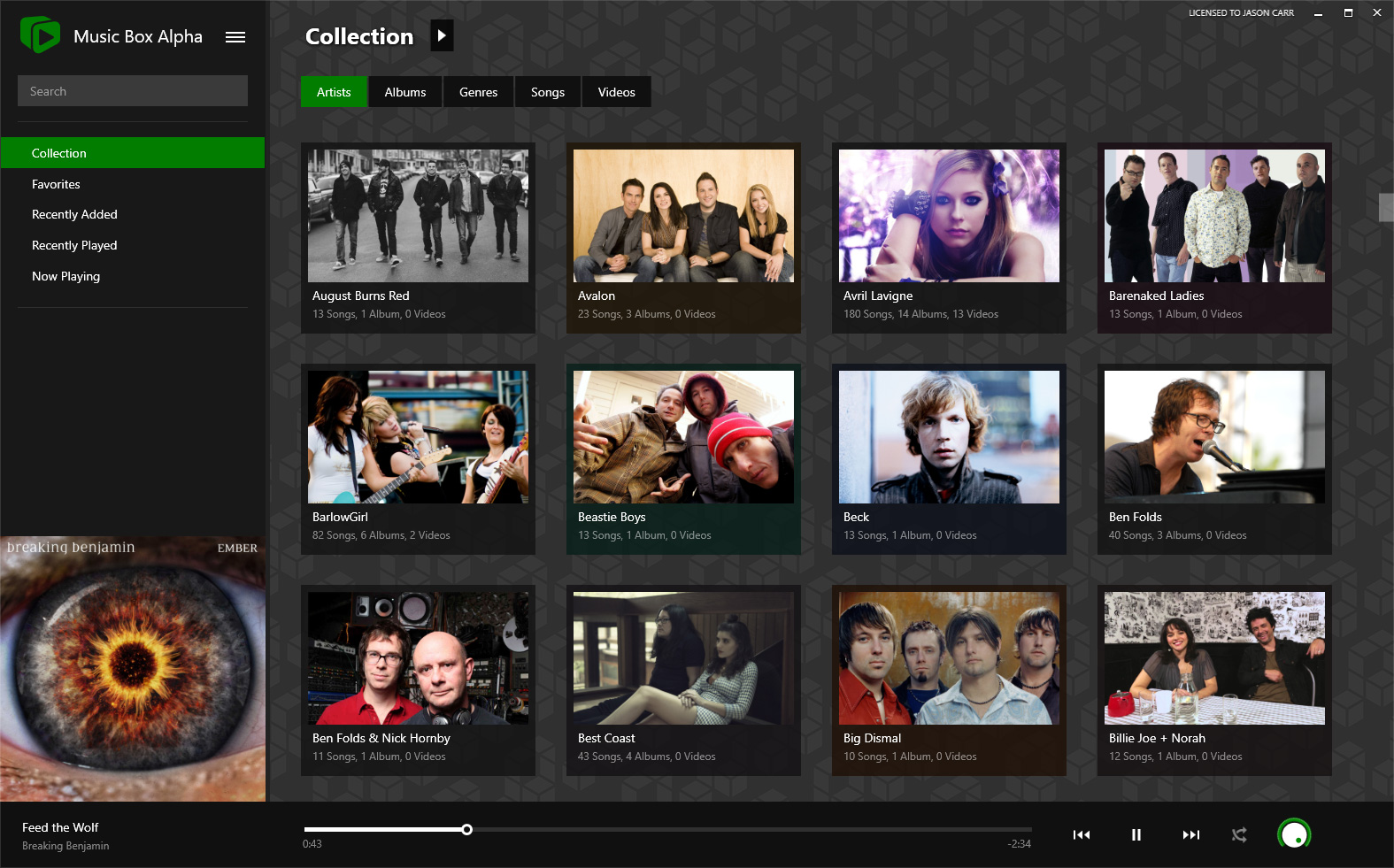Click '82 Songs, 6 Albums, 2 Videos' text
The image size is (1394, 868).
tap(381, 535)
